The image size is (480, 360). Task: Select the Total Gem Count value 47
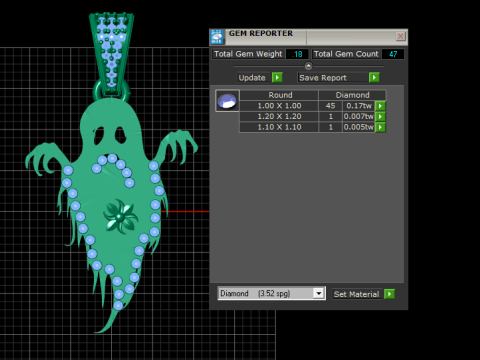(x=393, y=54)
